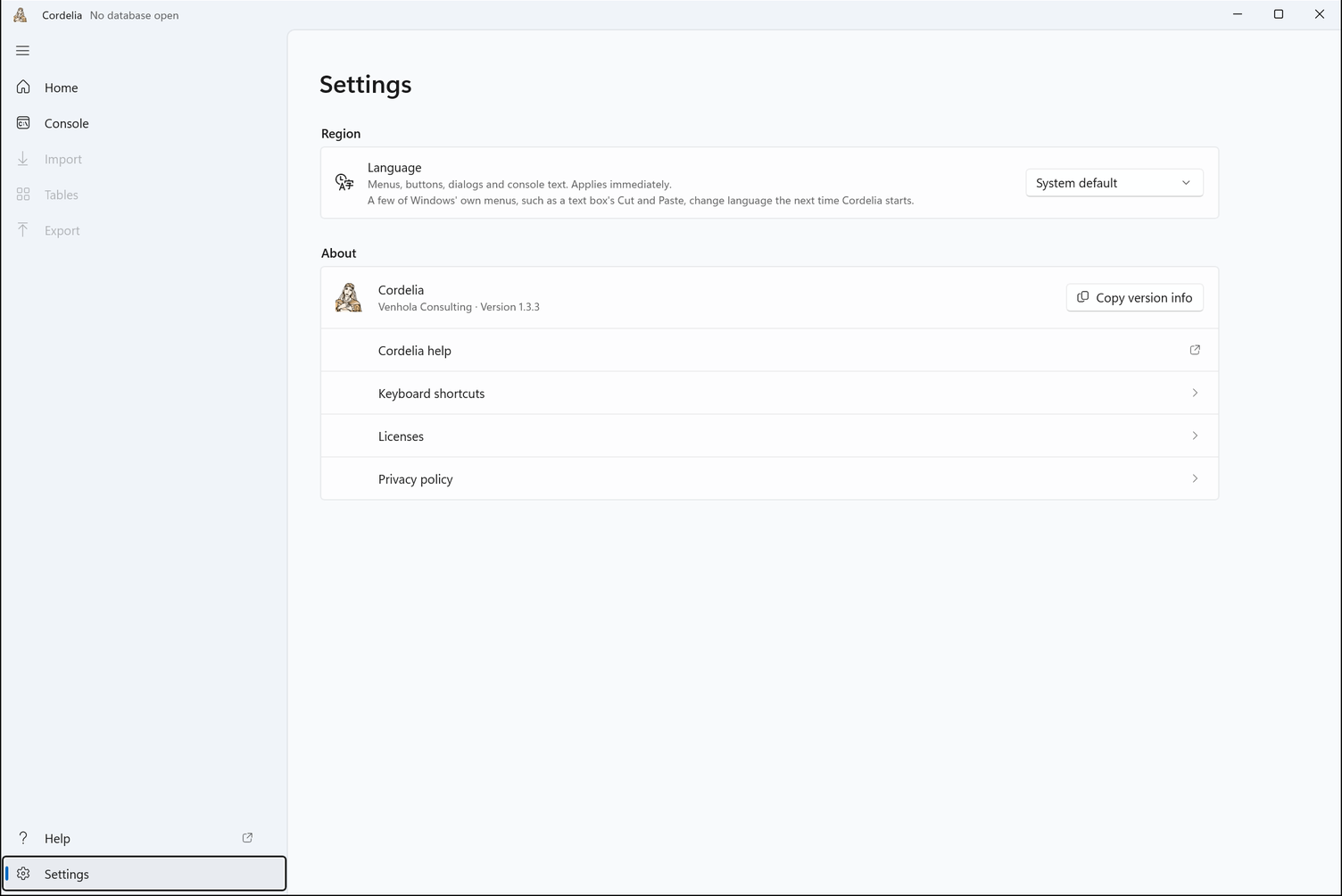Click the 'No database open' title text
Viewport: 1342px width, 896px height.
[x=134, y=15]
